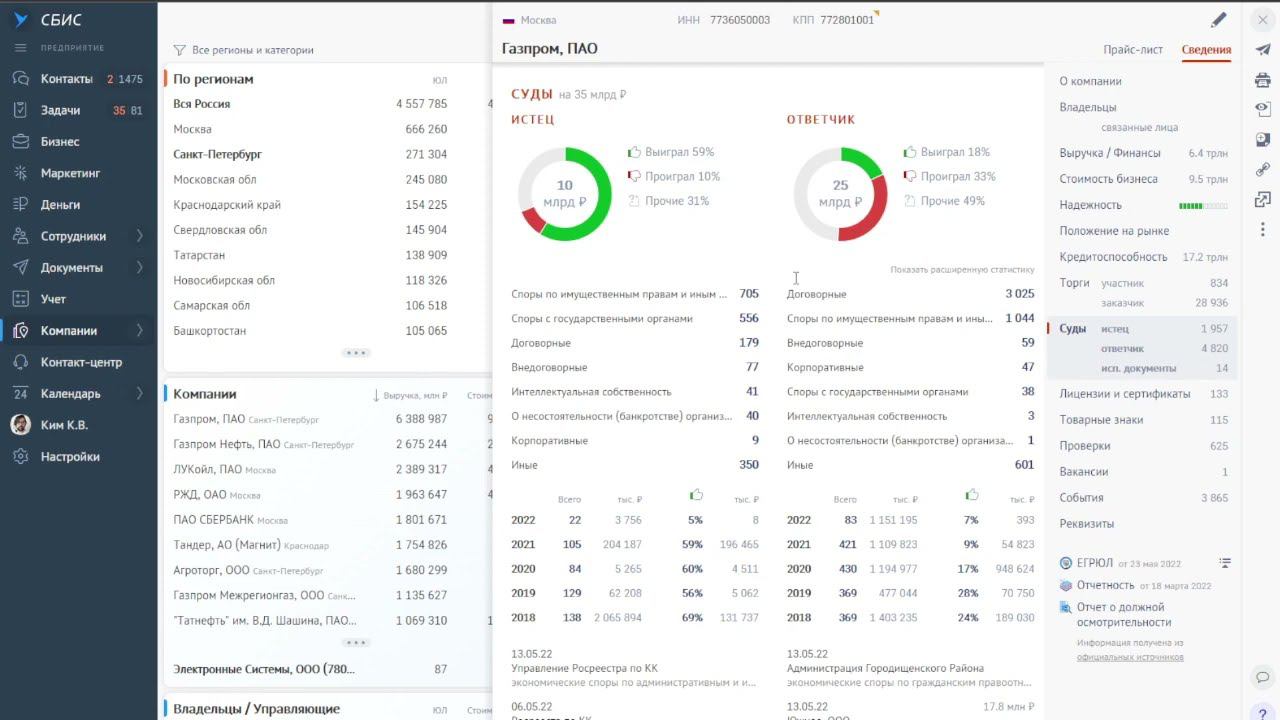Screen dimensions: 1280x720
Task: Expand more regions via dots under Башкортостан
Action: coord(356,353)
